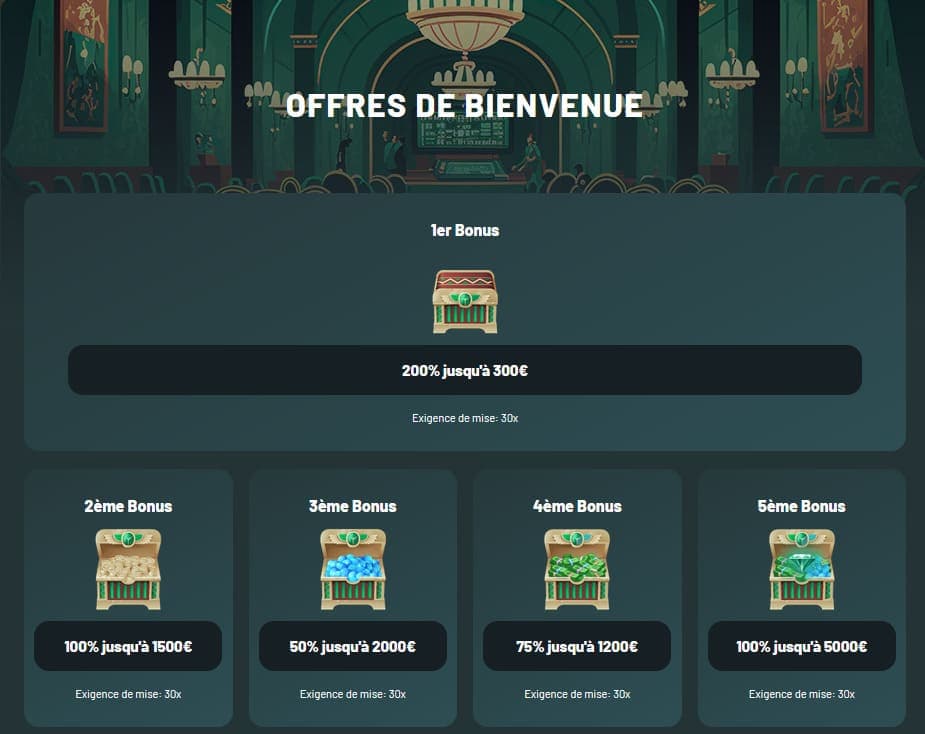Viewport: 925px width, 734px height.
Task: Click the 50% jusqu'à 2000€ bonus button
Action: point(352,645)
